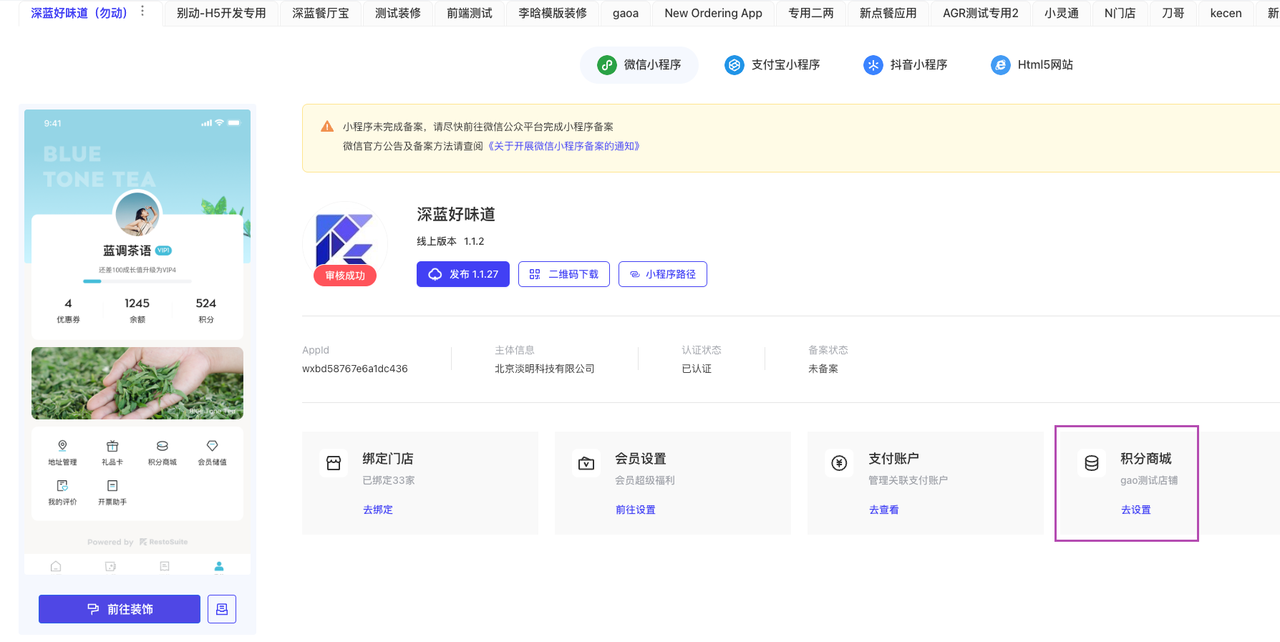Switch to Html5网站 platform tab

pyautogui.click(x=1033, y=65)
